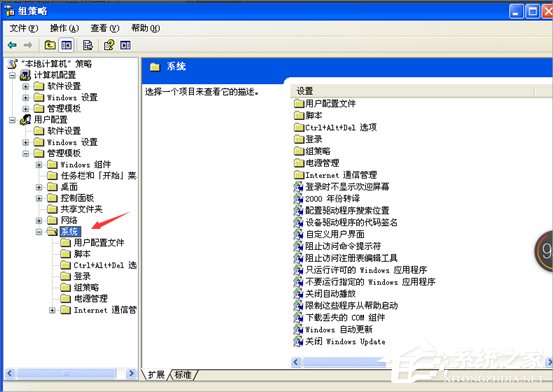The image size is (553, 392).
Task: Select the 配置驱动程序搜索位置 policy
Action: (341, 211)
